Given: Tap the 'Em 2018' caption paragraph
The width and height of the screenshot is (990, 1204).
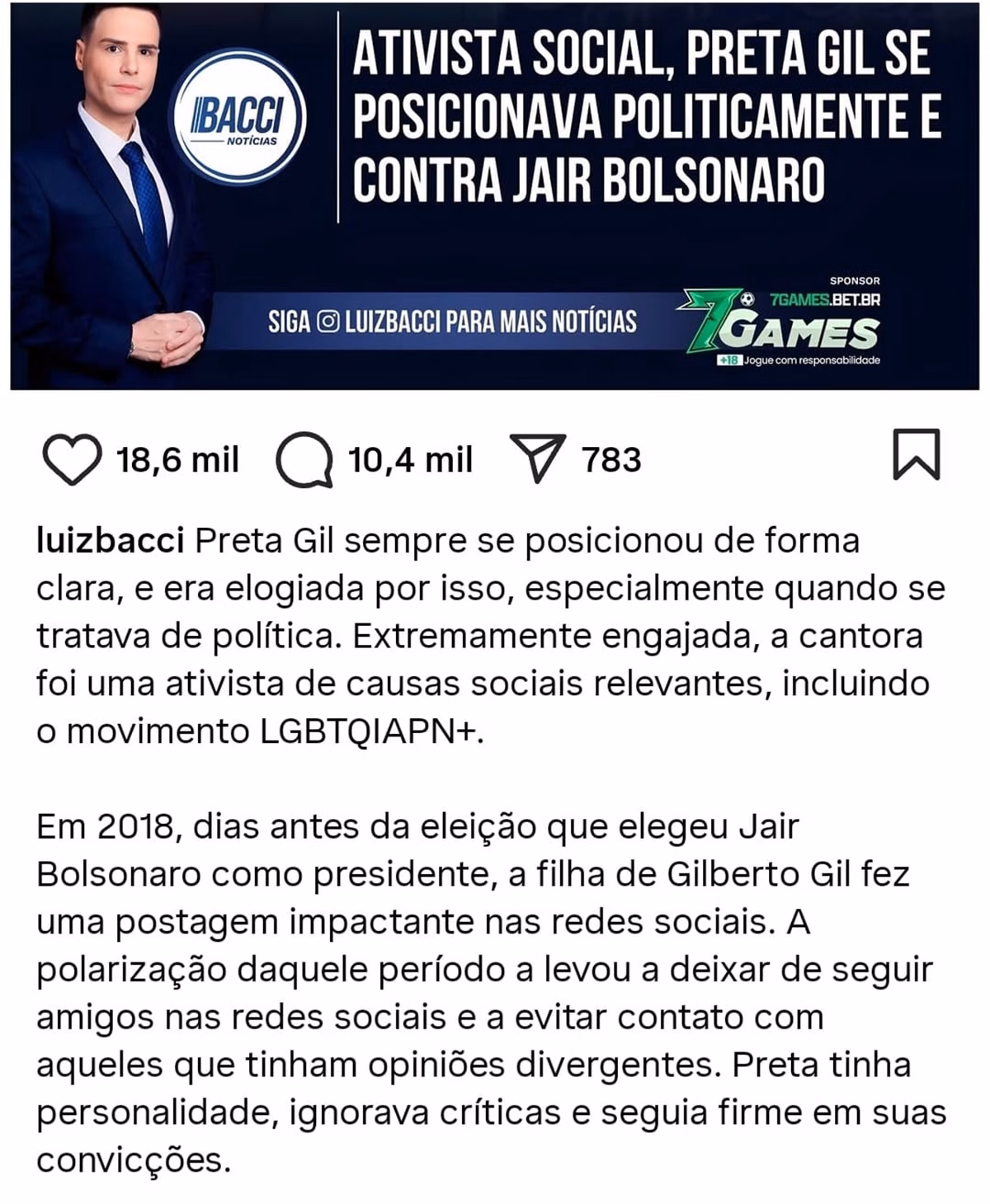Looking at the screenshot, I should click(x=491, y=993).
